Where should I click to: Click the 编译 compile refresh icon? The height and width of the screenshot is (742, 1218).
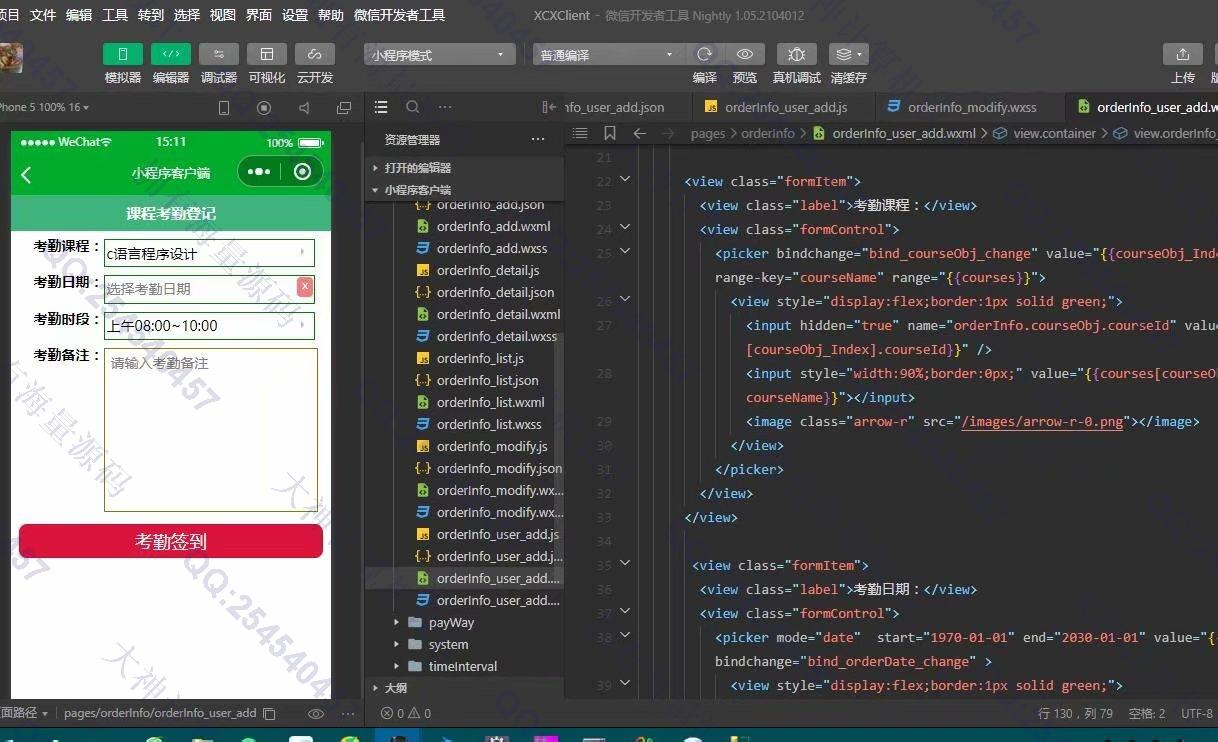(705, 54)
